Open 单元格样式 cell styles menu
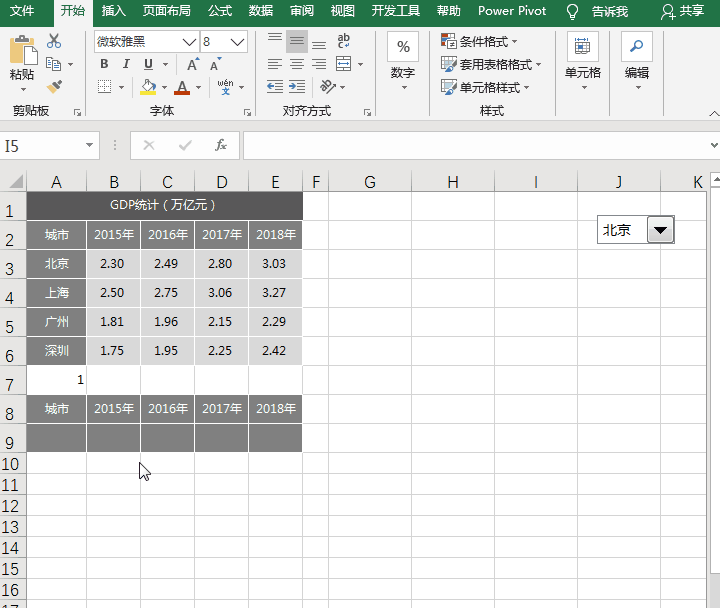Image resolution: width=720 pixels, height=608 pixels. (485, 87)
